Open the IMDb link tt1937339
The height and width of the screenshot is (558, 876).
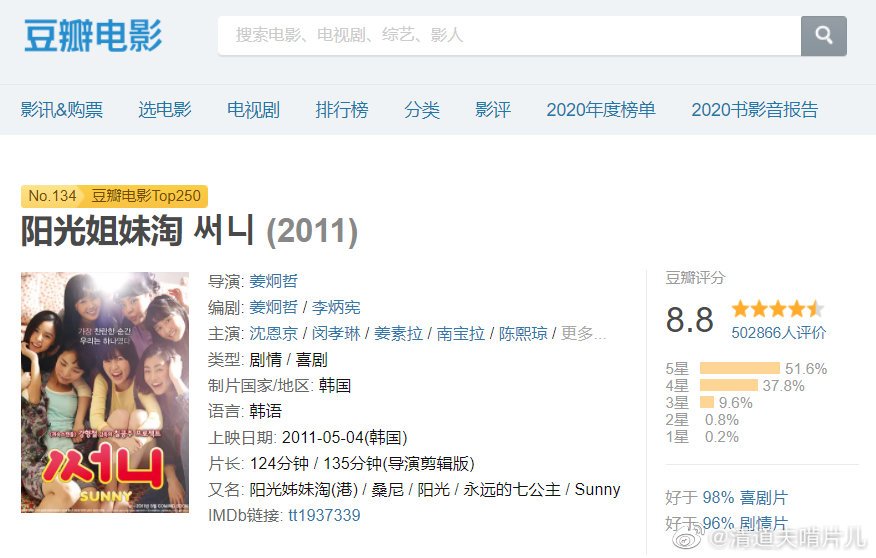(324, 515)
